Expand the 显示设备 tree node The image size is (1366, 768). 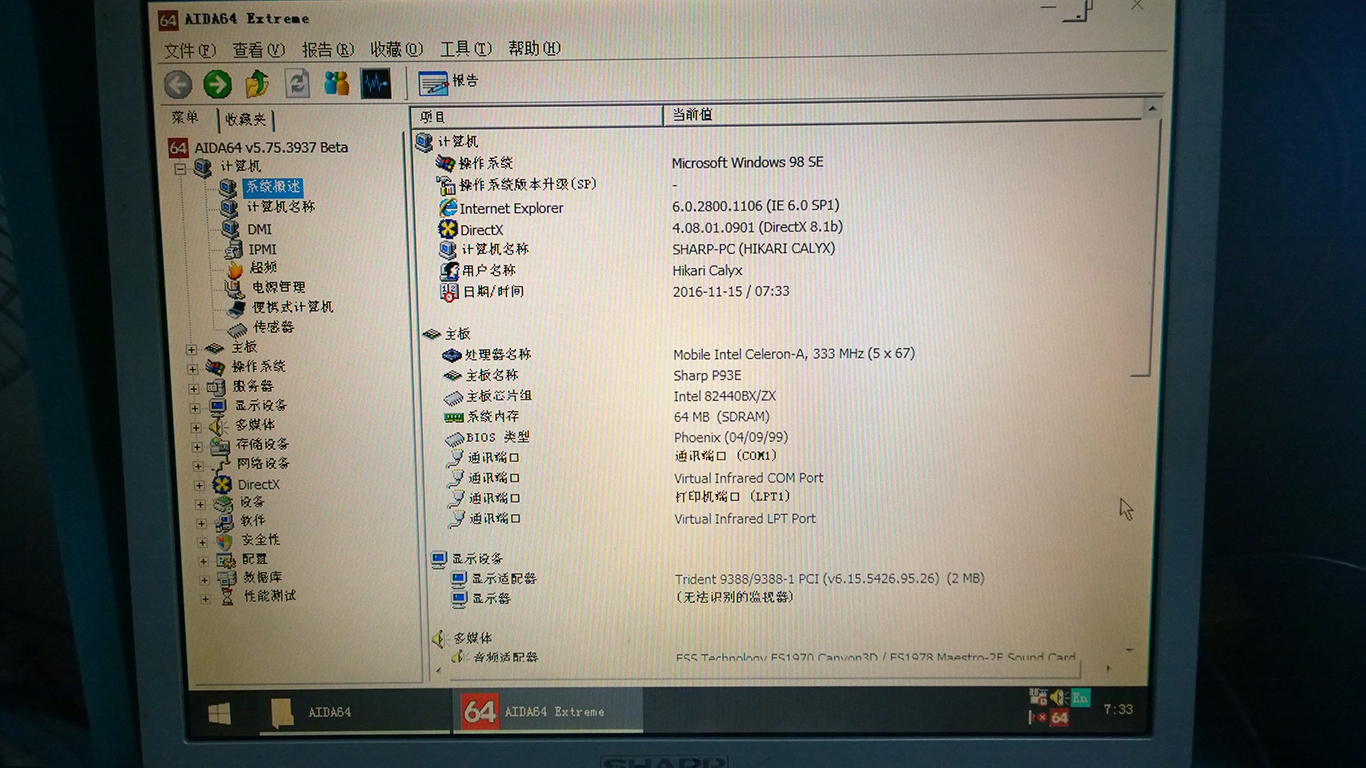pos(194,407)
